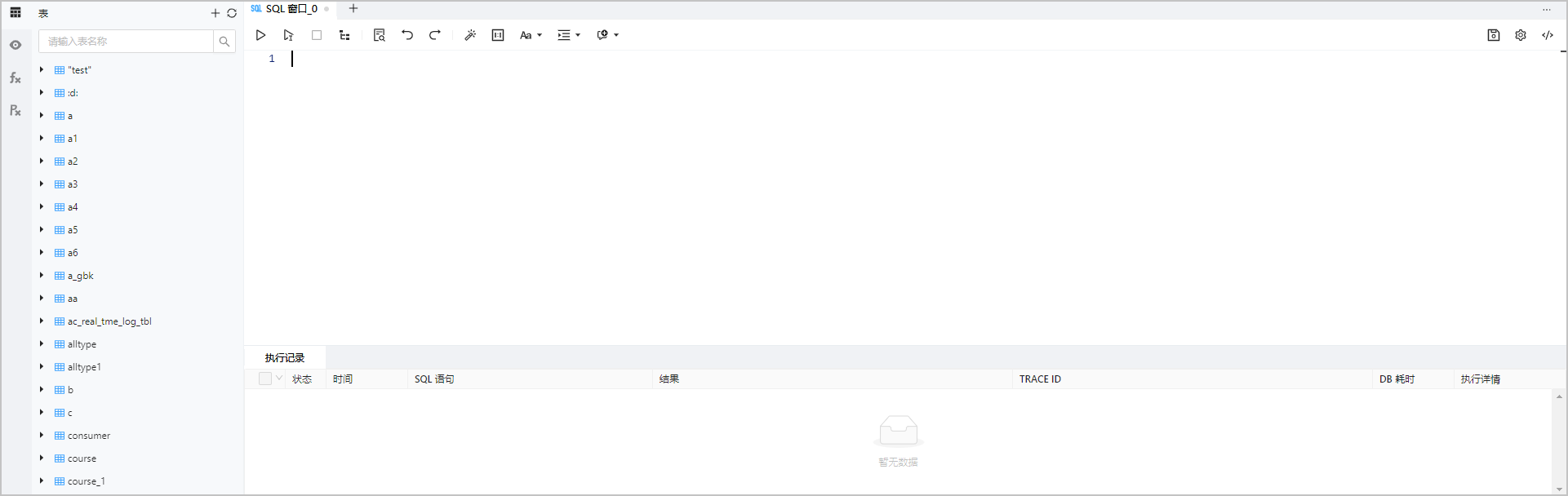The height and width of the screenshot is (496, 1568).
Task: Open the indent options dropdown
Action: [x=568, y=35]
